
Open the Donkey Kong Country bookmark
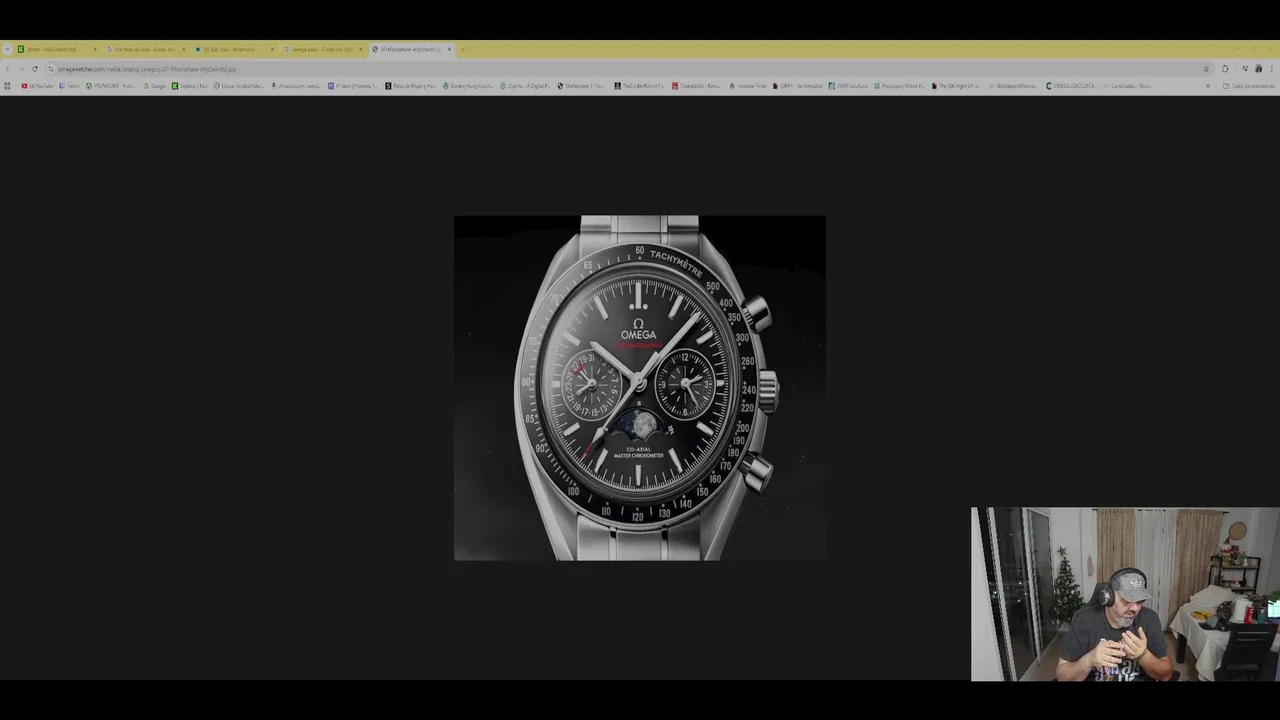[x=468, y=86]
